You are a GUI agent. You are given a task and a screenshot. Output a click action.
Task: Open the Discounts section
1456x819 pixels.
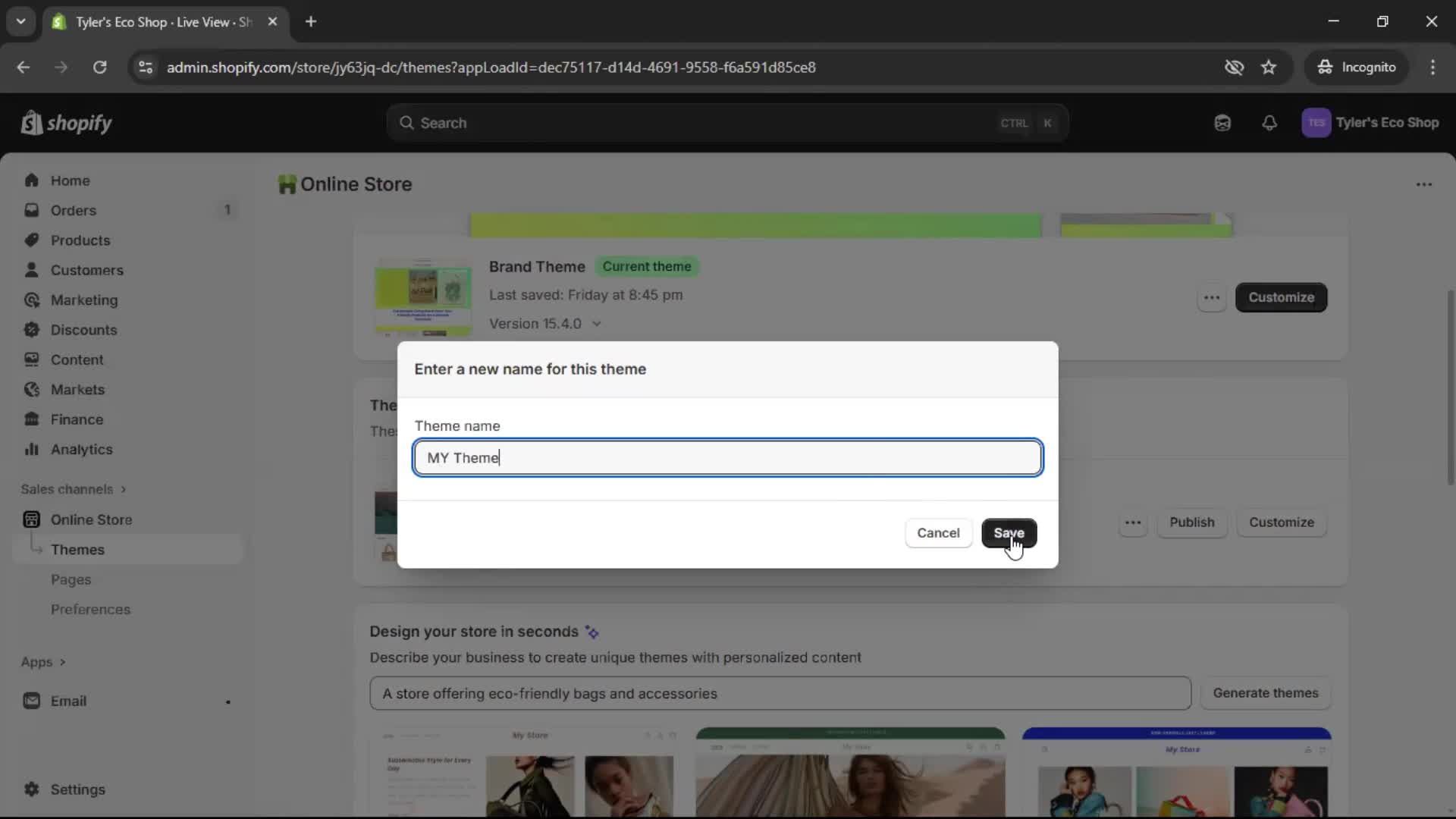(x=83, y=330)
